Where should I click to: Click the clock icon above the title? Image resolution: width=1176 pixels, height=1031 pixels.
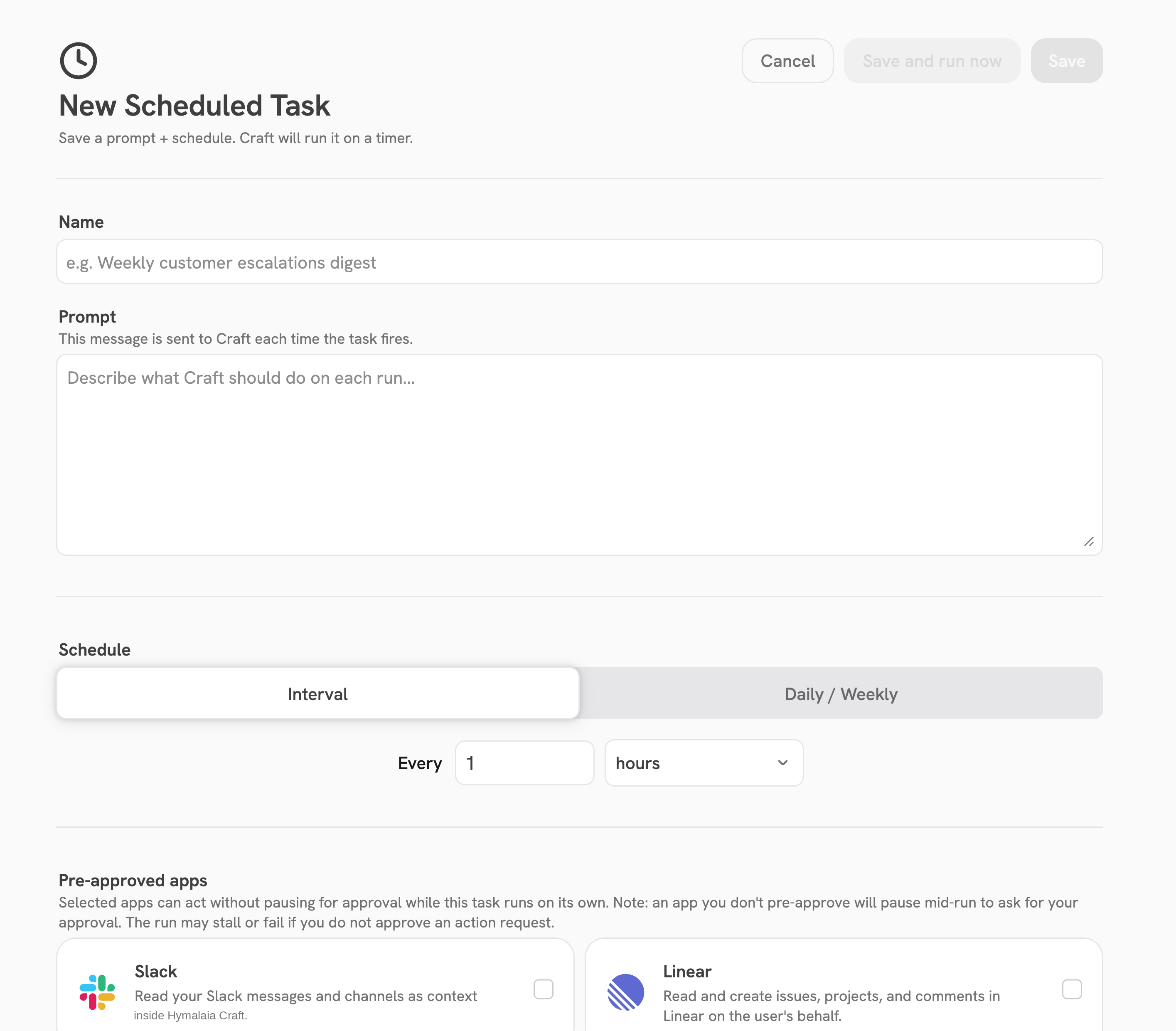click(78, 60)
